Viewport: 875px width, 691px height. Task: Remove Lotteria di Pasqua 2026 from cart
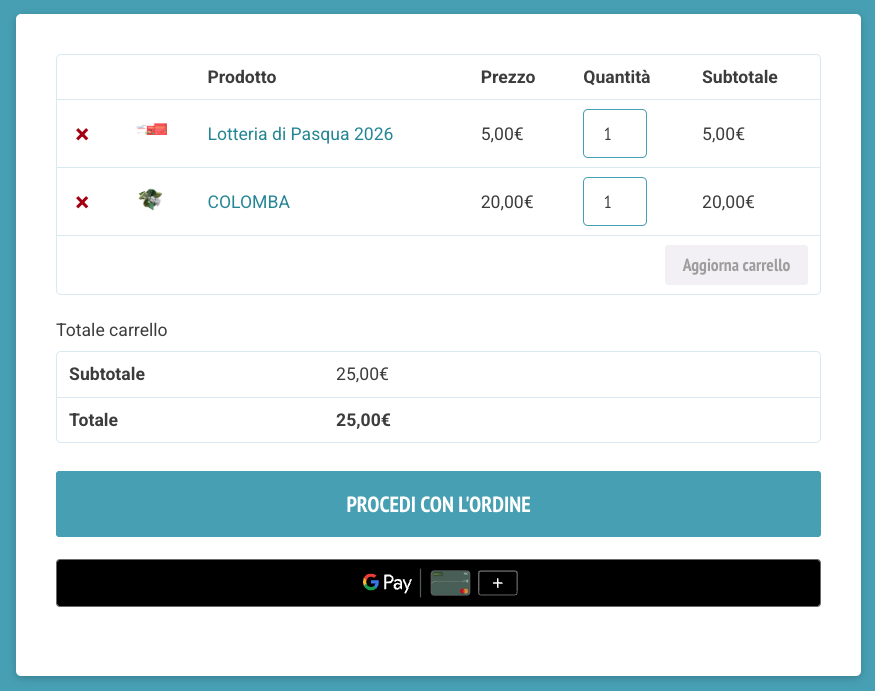(82, 134)
